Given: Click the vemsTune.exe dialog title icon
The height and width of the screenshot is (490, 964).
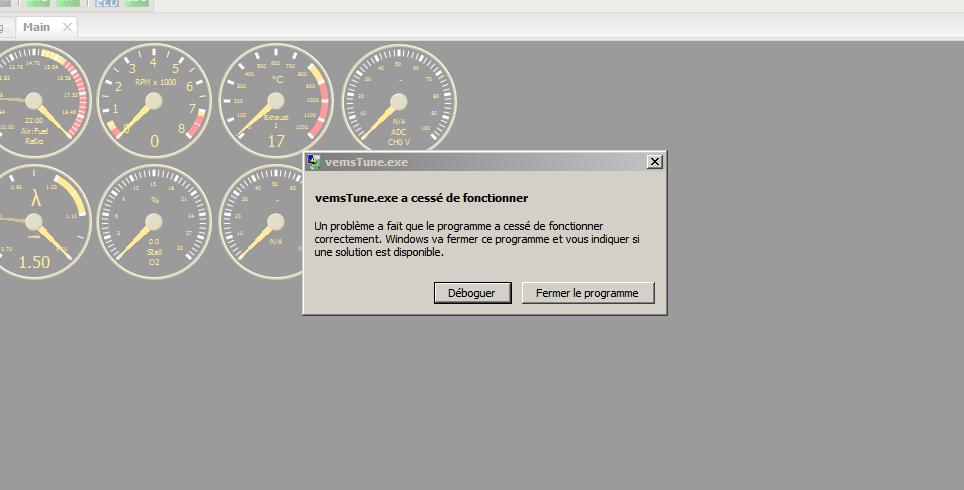Looking at the screenshot, I should 314,162.
